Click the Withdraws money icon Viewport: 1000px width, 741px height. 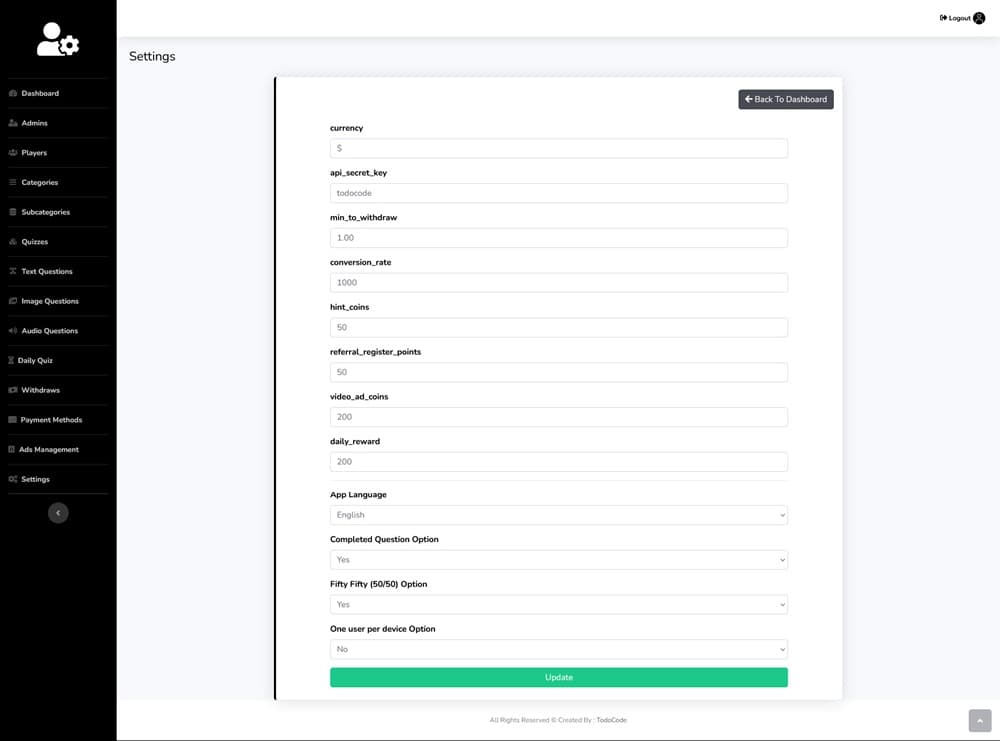tap(13, 390)
